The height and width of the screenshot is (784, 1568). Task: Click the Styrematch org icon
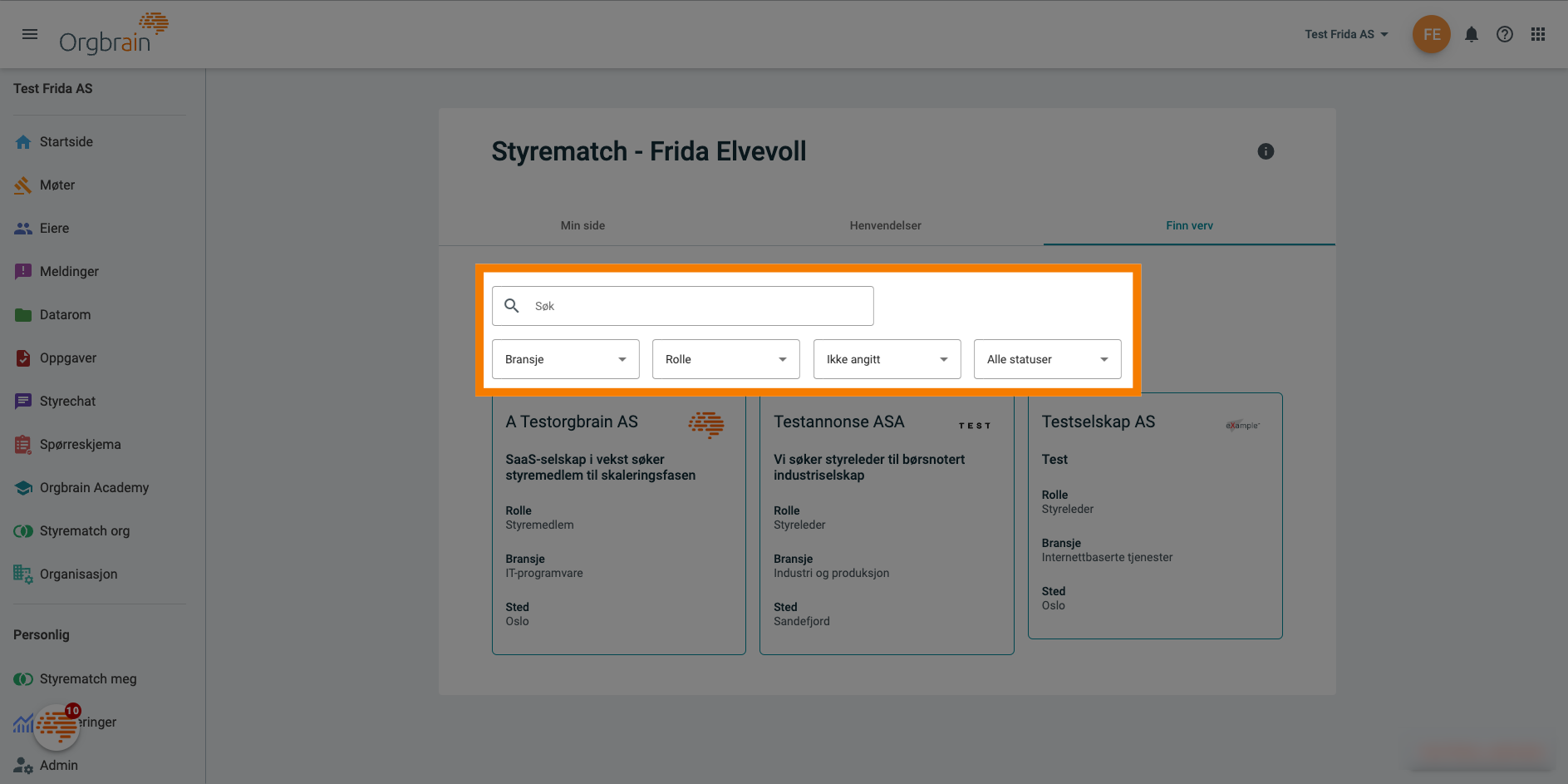23,531
